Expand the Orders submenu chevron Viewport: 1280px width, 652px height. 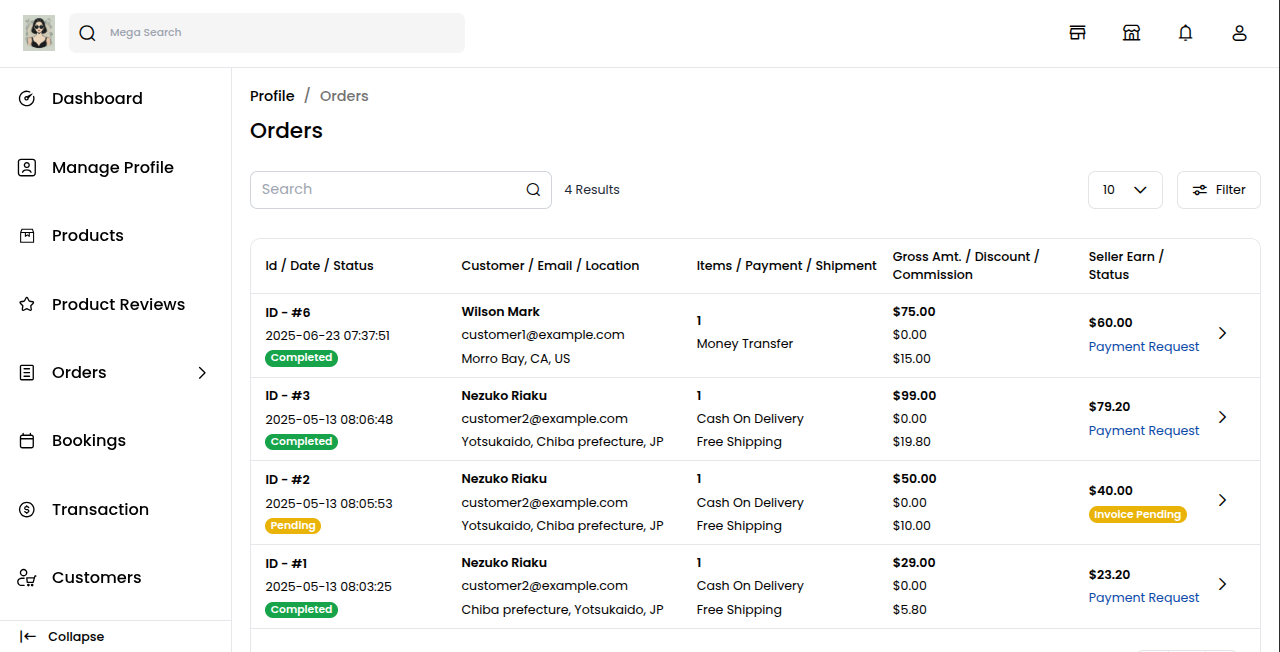(202, 373)
